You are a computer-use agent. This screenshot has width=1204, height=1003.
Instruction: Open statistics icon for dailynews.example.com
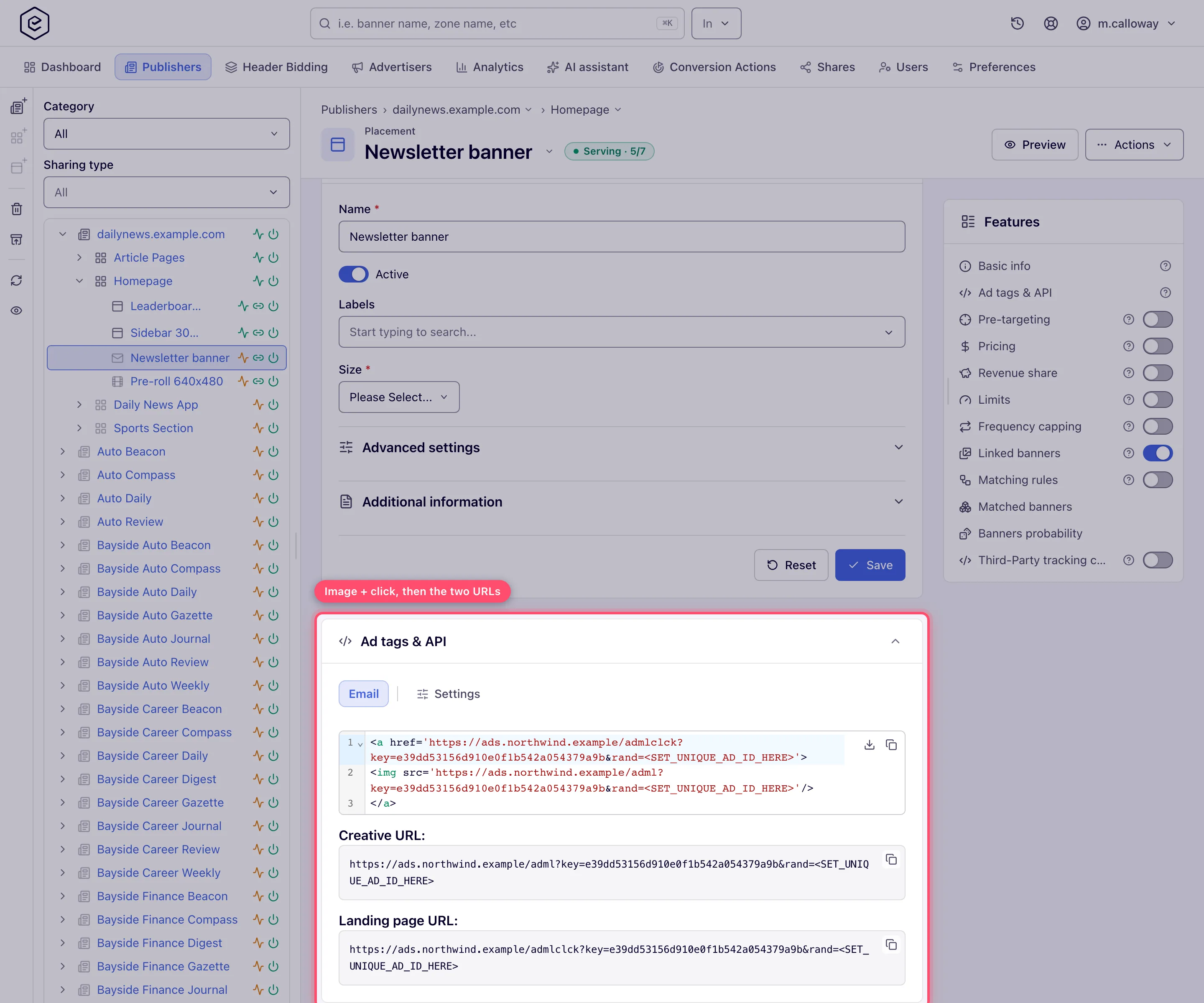pos(258,234)
